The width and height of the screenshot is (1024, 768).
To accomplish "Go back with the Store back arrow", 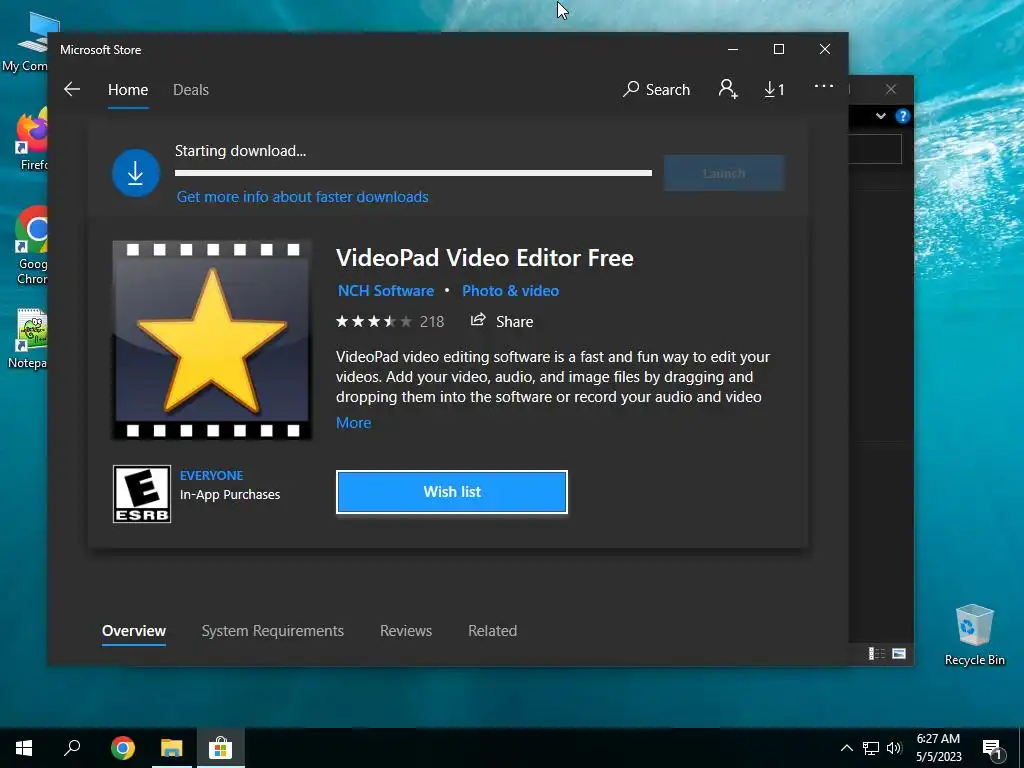I will [x=72, y=89].
